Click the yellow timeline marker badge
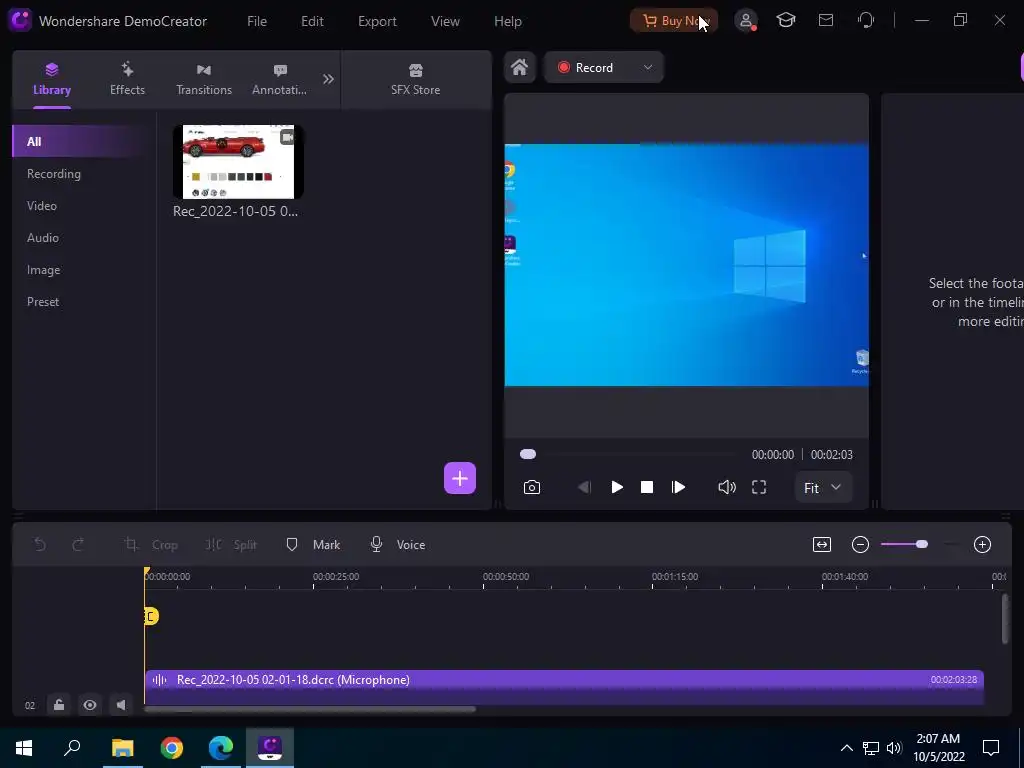Viewport: 1024px width, 768px height. coord(151,616)
